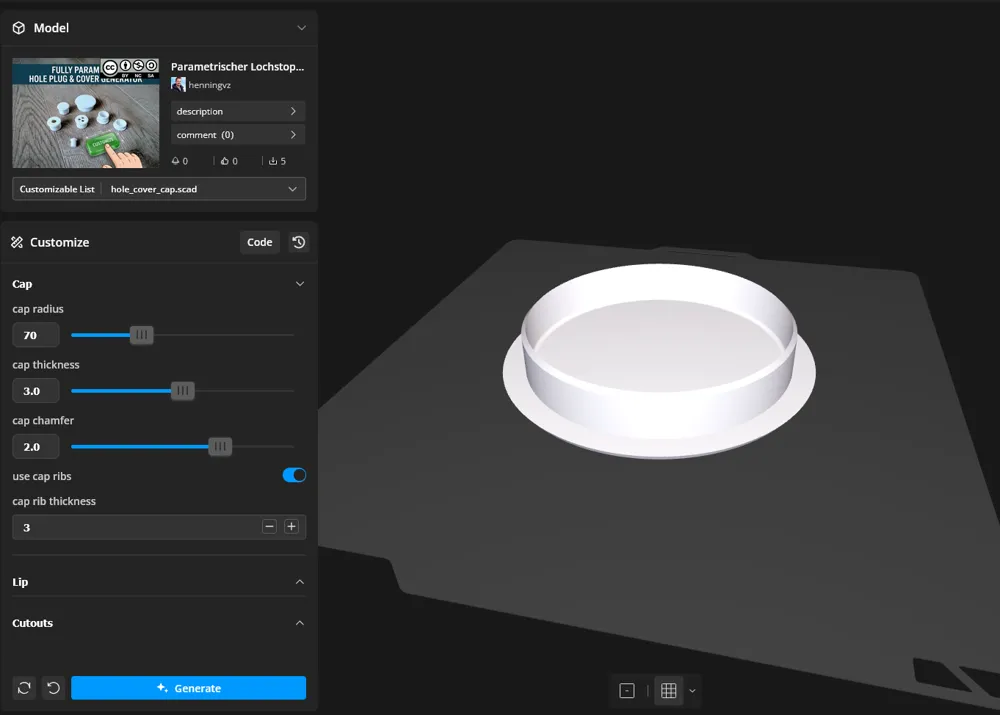Decrease cap rib thickness with minus
The height and width of the screenshot is (715, 1000).
tap(269, 526)
